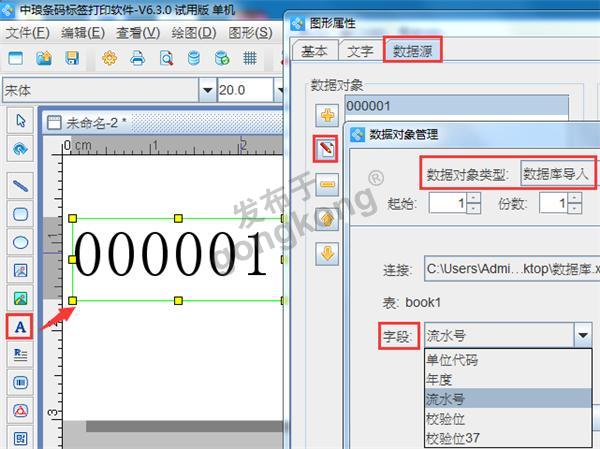The height and width of the screenshot is (449, 600).
Task: Add a new data object plus button
Action: click(x=327, y=115)
